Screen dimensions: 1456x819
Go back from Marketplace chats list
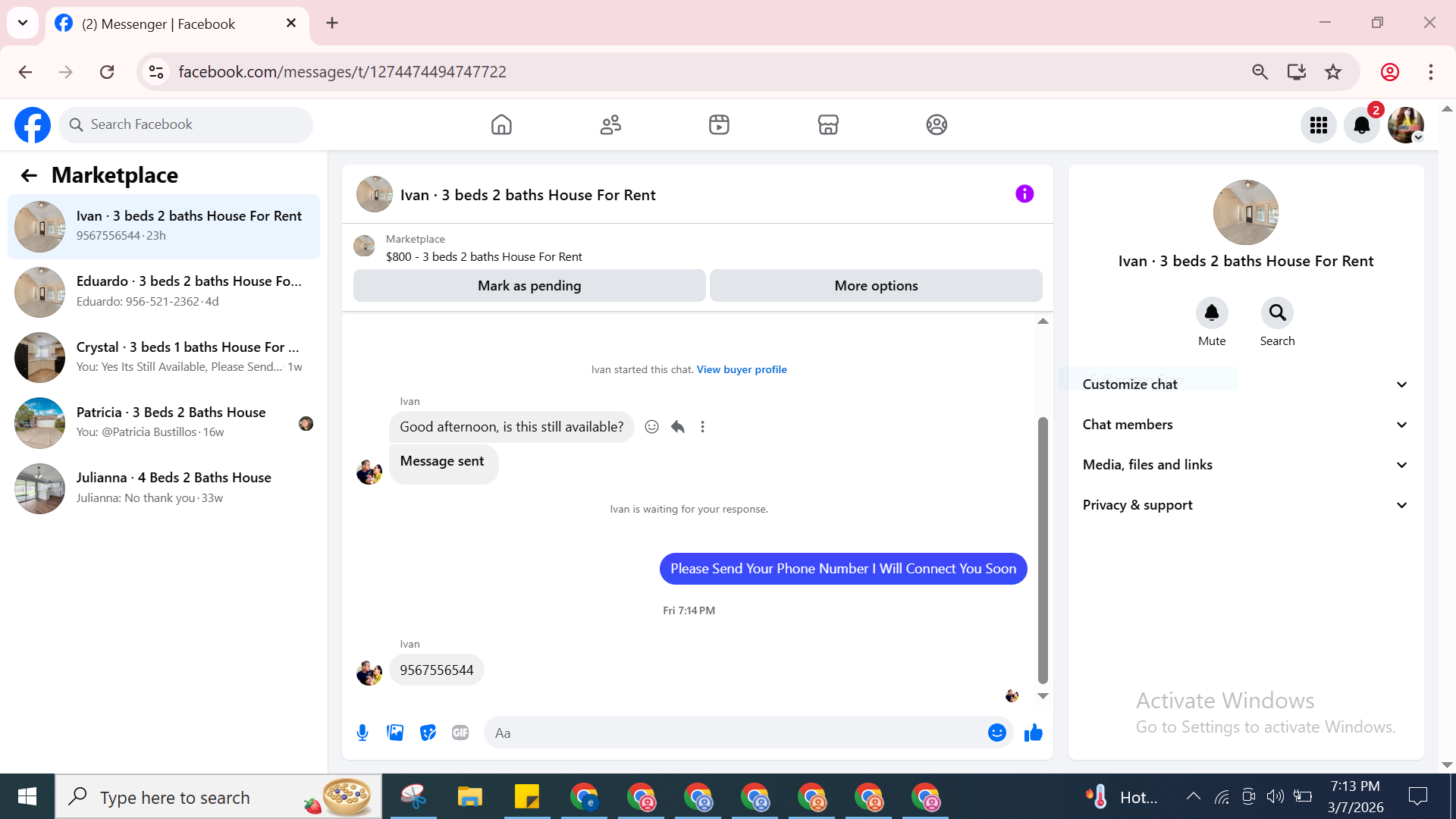[29, 176]
